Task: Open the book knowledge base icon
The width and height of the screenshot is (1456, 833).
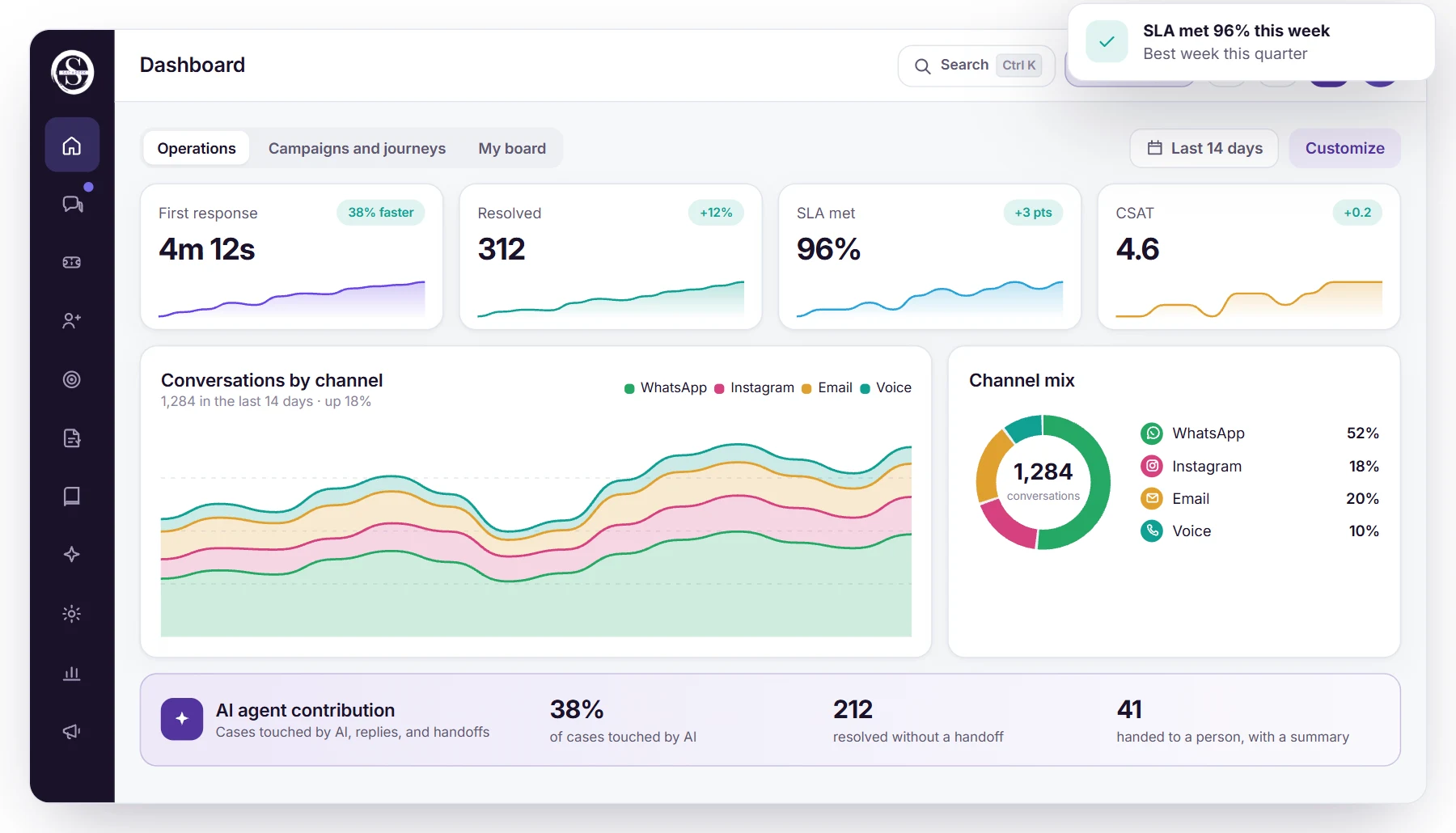Action: pos(72,496)
